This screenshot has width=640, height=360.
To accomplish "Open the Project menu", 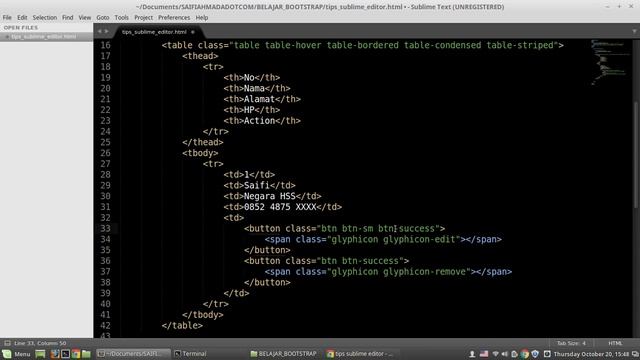I will tap(143, 18).
